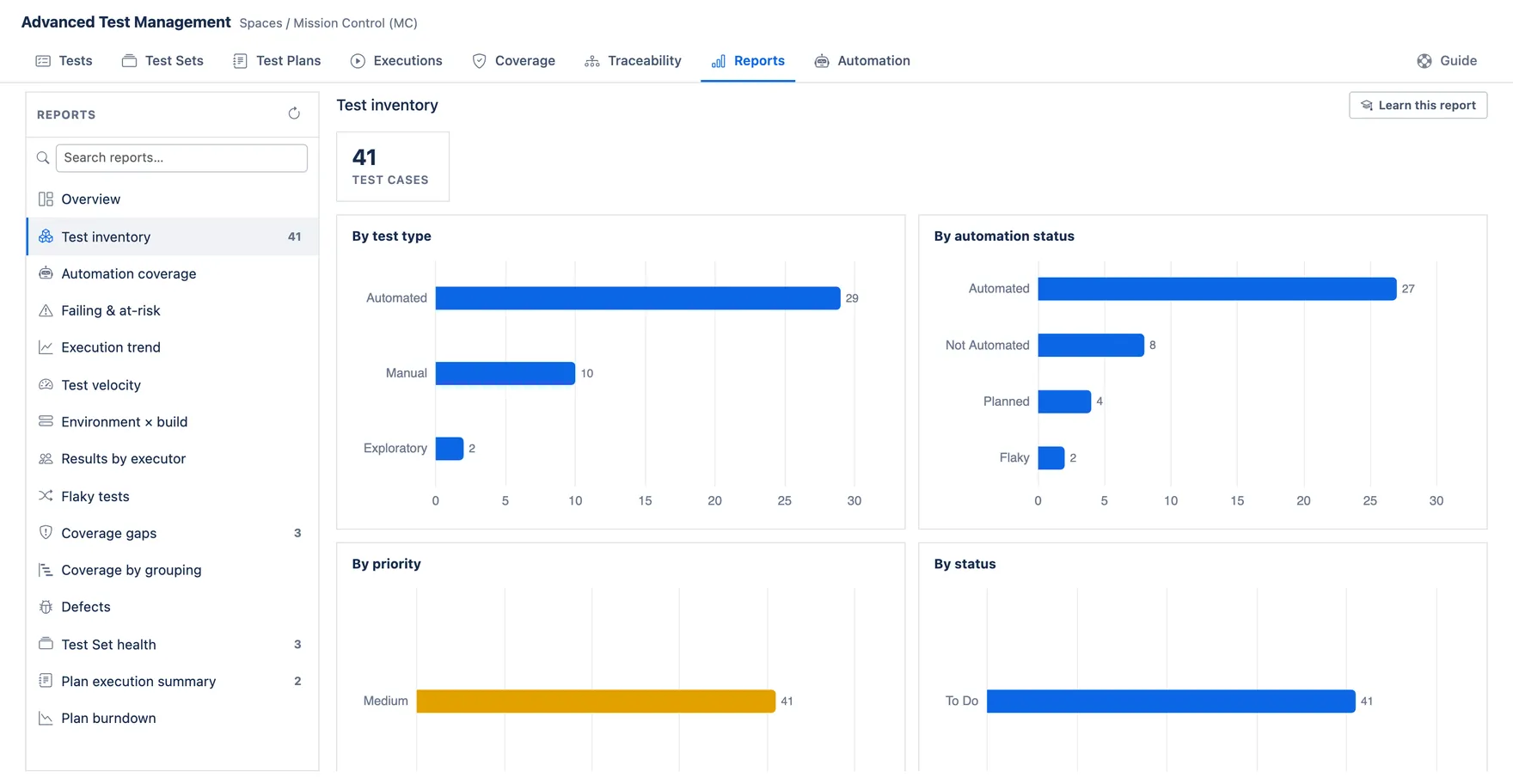Click the Exploratory test type bar
Screen dimensions: 1513x784
(450, 448)
